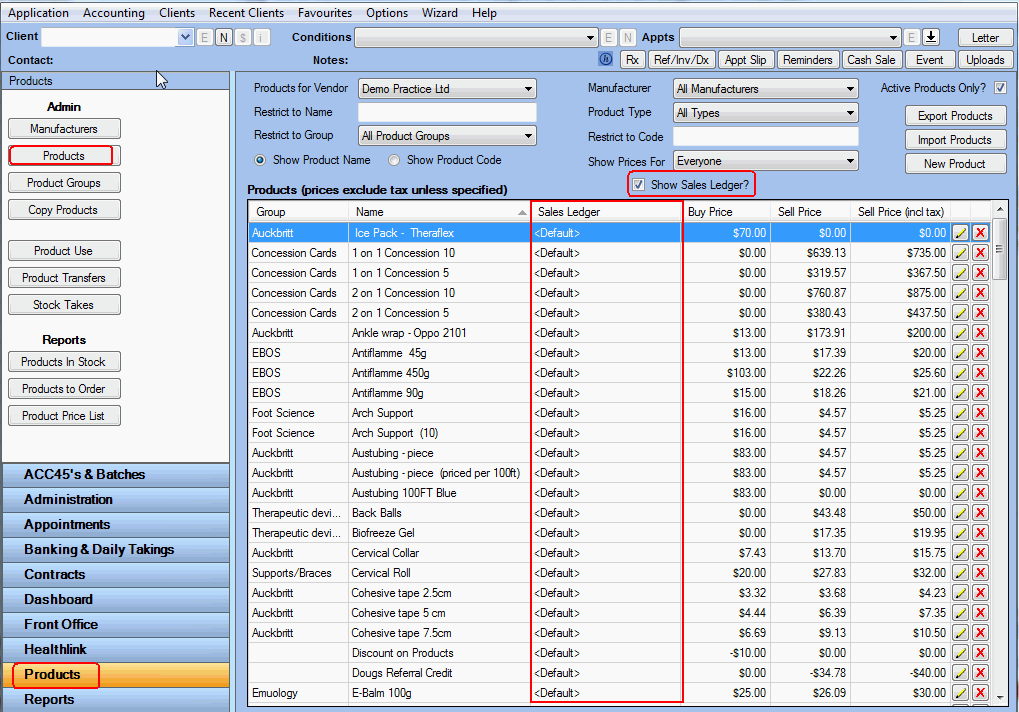Image resolution: width=1019 pixels, height=712 pixels.
Task: Sort by the Name column header
Action: pos(439,212)
